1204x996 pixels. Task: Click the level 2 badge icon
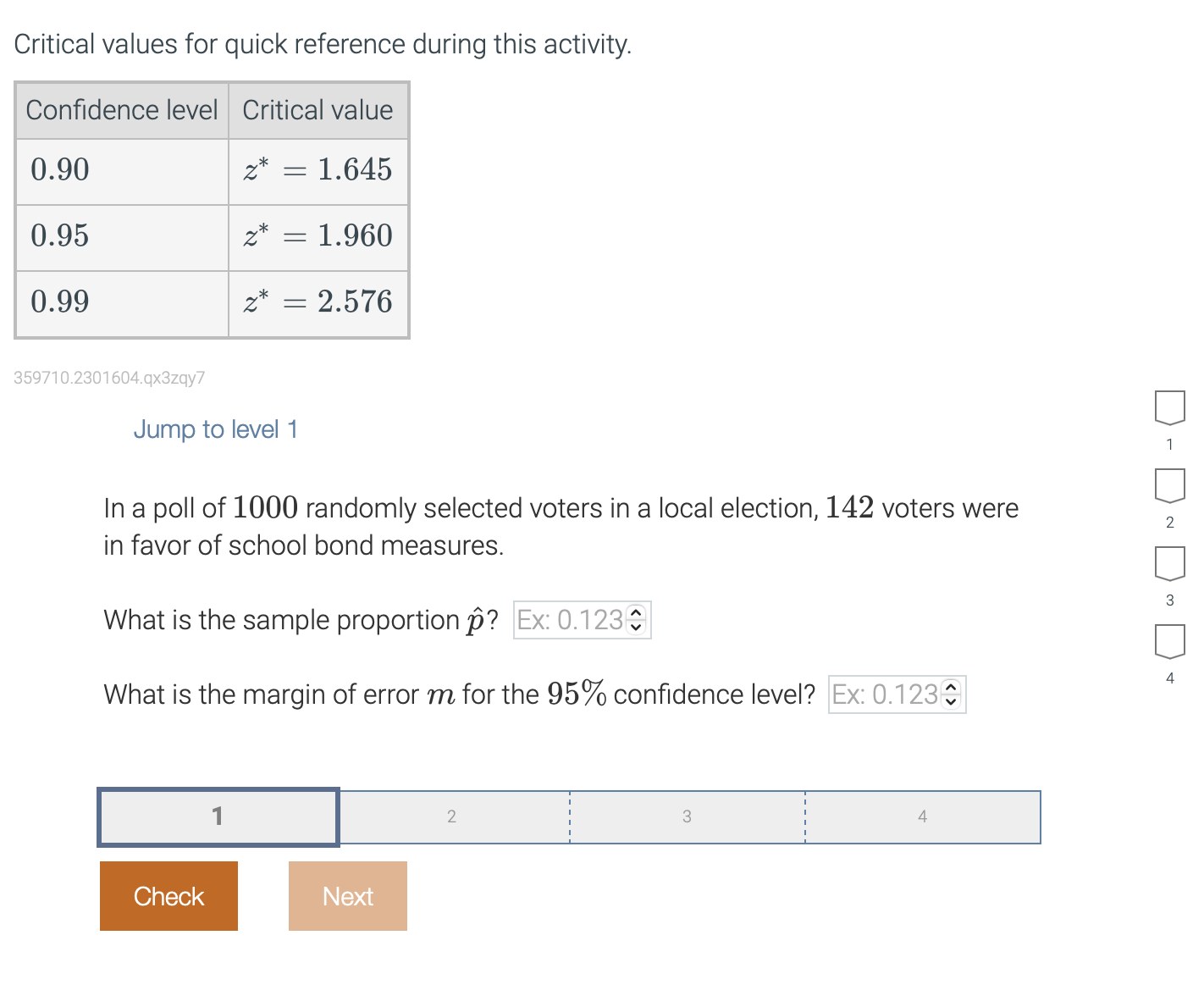[x=1169, y=486]
